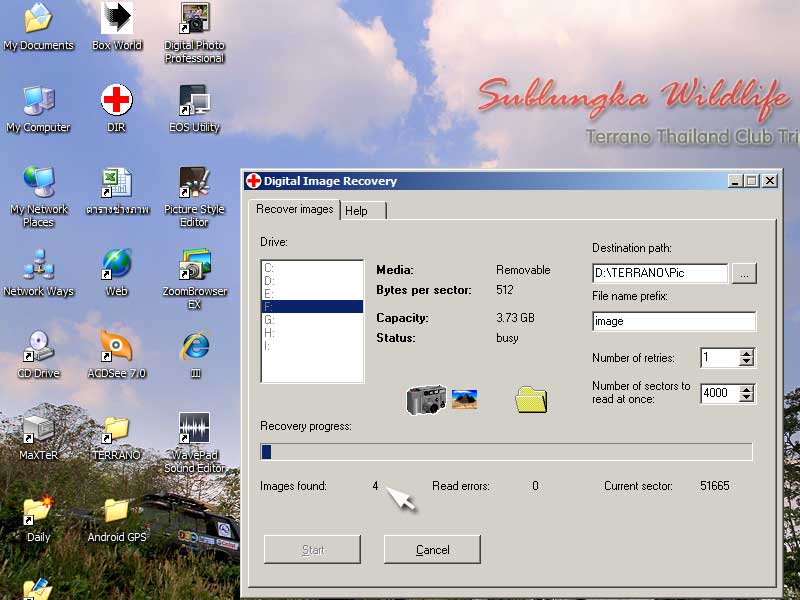Click the recovery progress bar

[506, 452]
